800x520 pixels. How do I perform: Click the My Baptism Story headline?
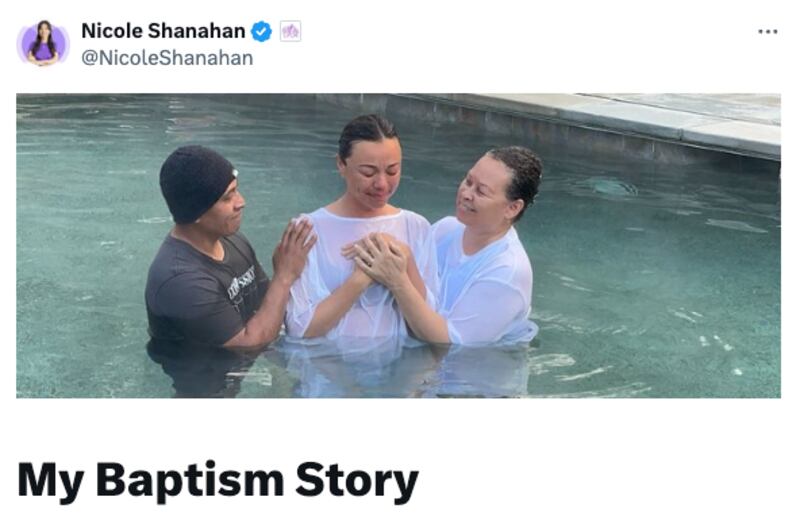tap(218, 481)
